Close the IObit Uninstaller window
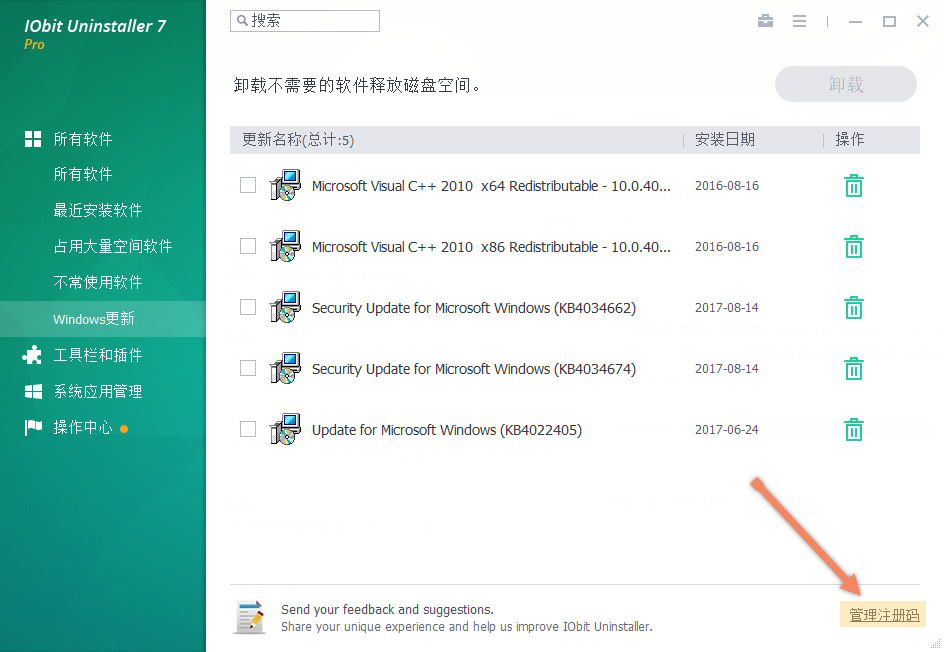The height and width of the screenshot is (652, 944). click(x=923, y=21)
